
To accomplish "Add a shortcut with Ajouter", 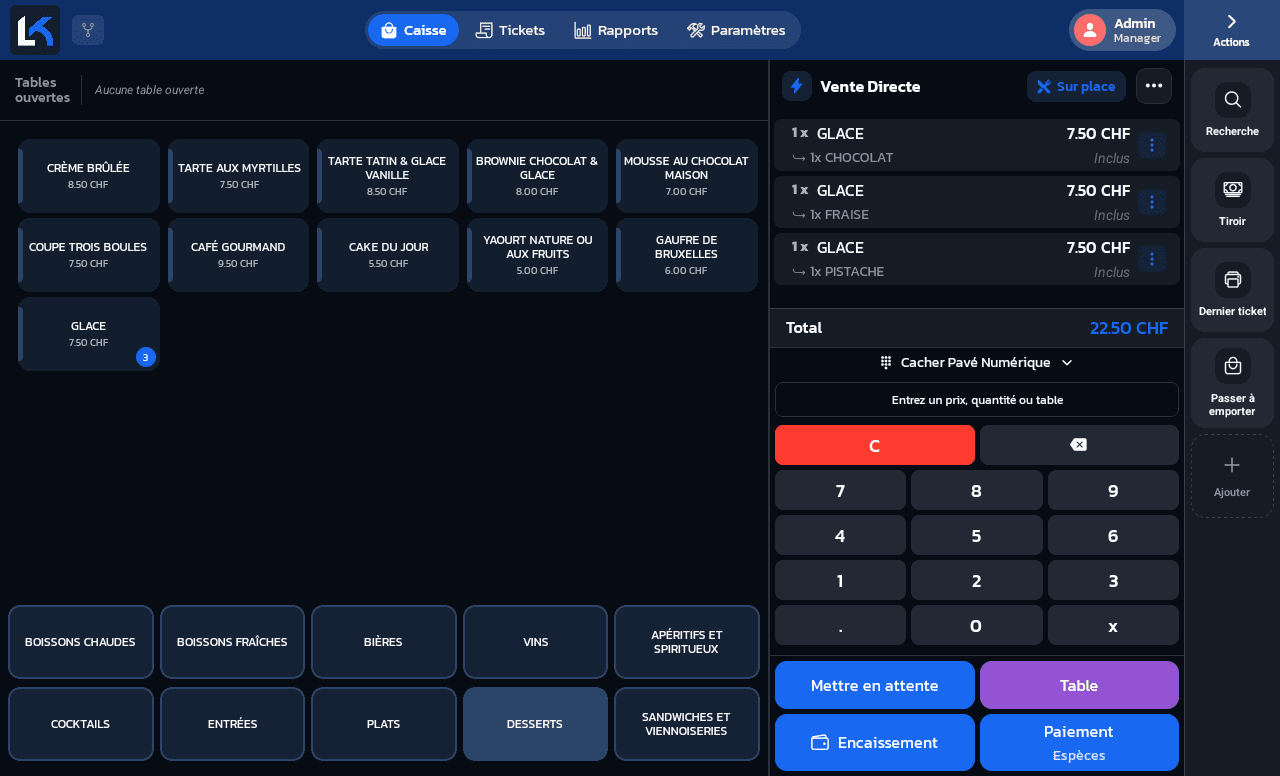I will pyautogui.click(x=1232, y=476).
